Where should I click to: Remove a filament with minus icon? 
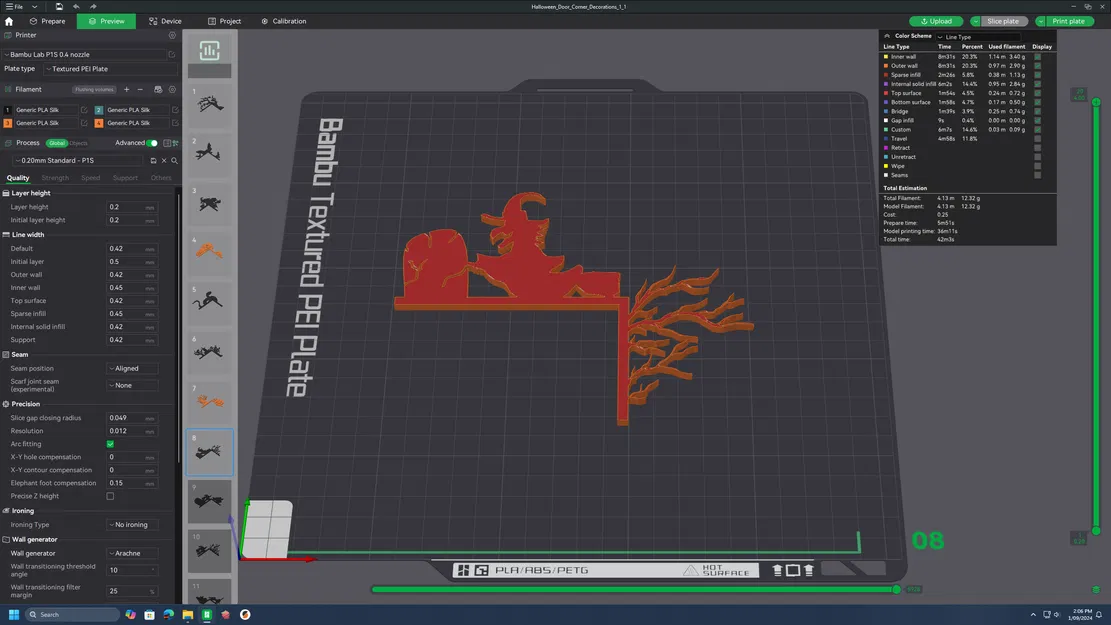tap(140, 89)
